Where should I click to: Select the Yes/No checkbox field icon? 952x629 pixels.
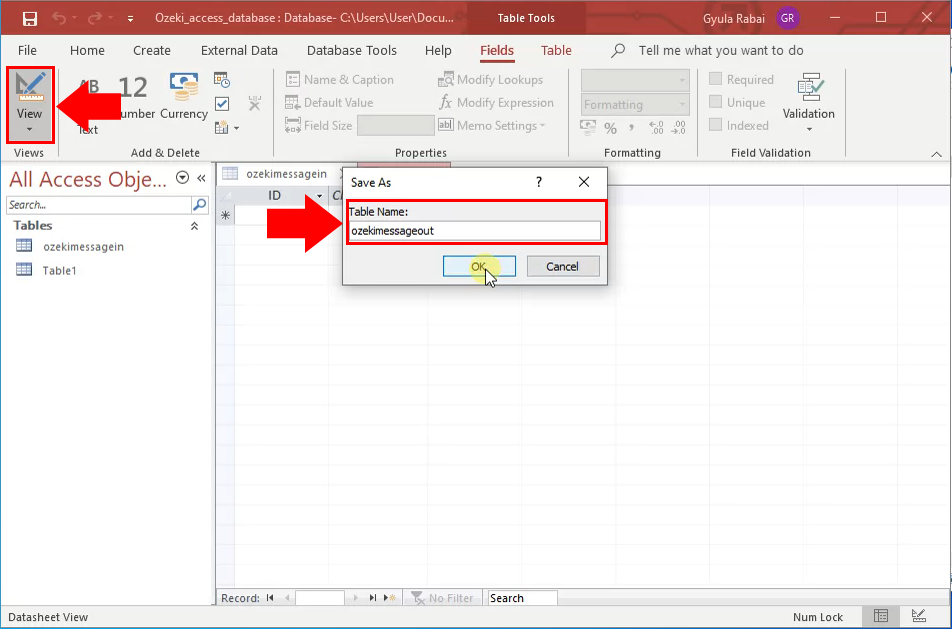click(x=222, y=103)
